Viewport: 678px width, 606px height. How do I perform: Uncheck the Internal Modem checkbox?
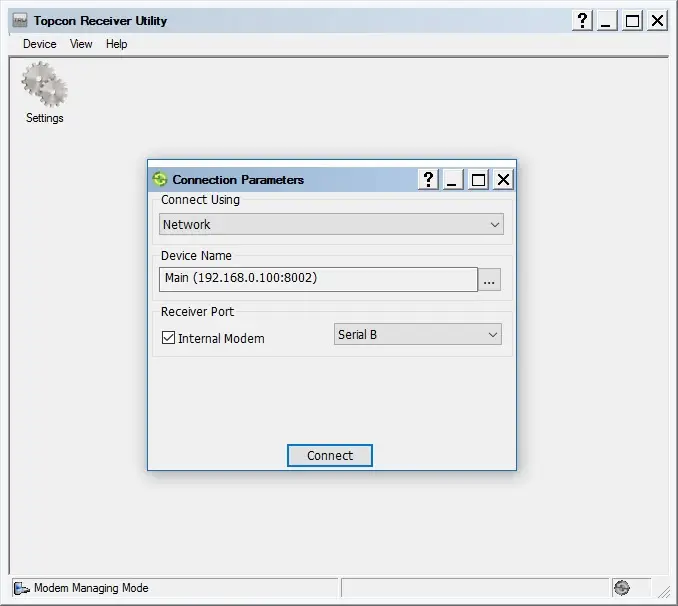pyautogui.click(x=168, y=338)
